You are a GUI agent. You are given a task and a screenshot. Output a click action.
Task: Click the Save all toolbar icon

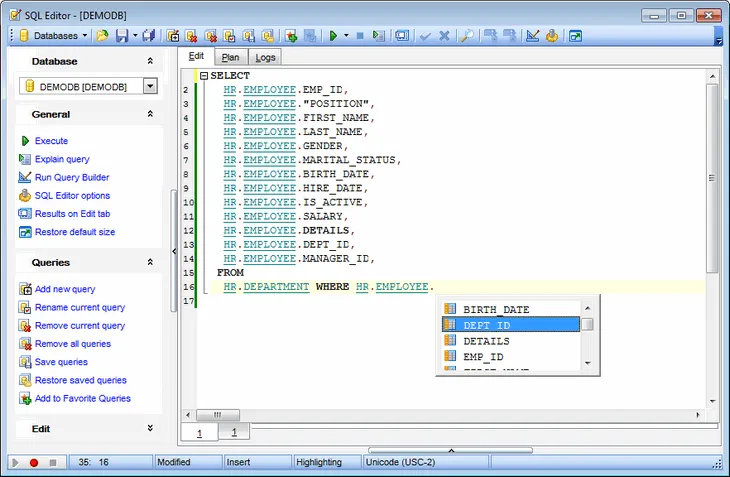tap(149, 36)
